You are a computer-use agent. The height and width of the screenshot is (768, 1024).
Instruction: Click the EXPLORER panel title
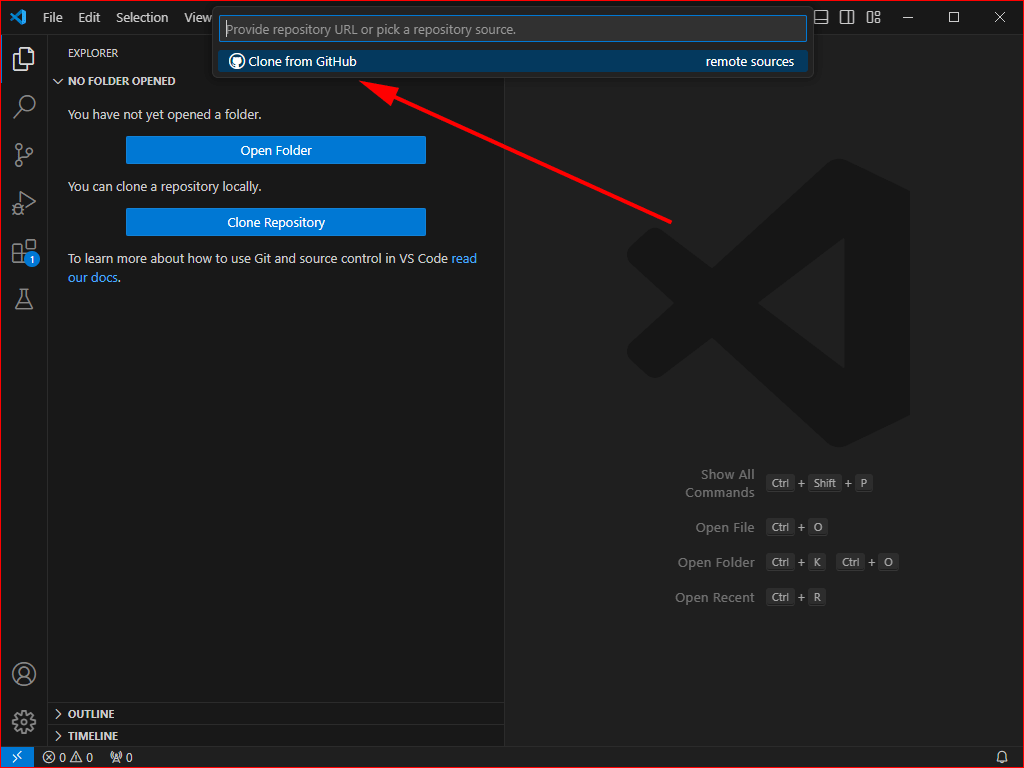point(93,53)
